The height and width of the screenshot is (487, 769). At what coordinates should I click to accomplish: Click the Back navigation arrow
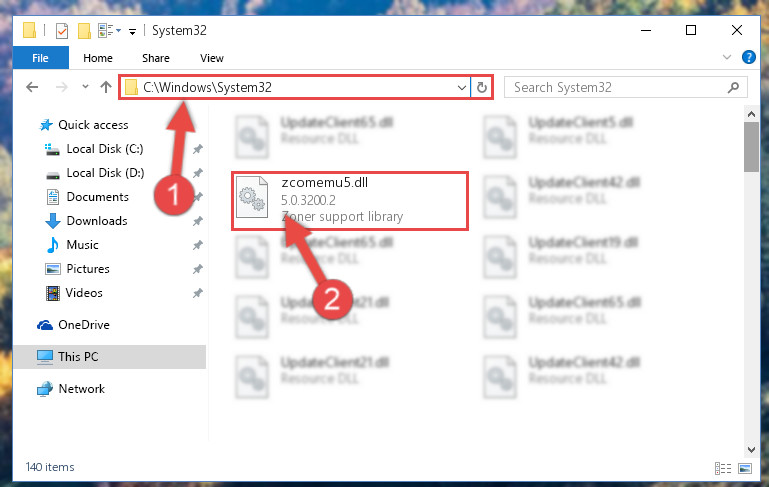pos(32,87)
